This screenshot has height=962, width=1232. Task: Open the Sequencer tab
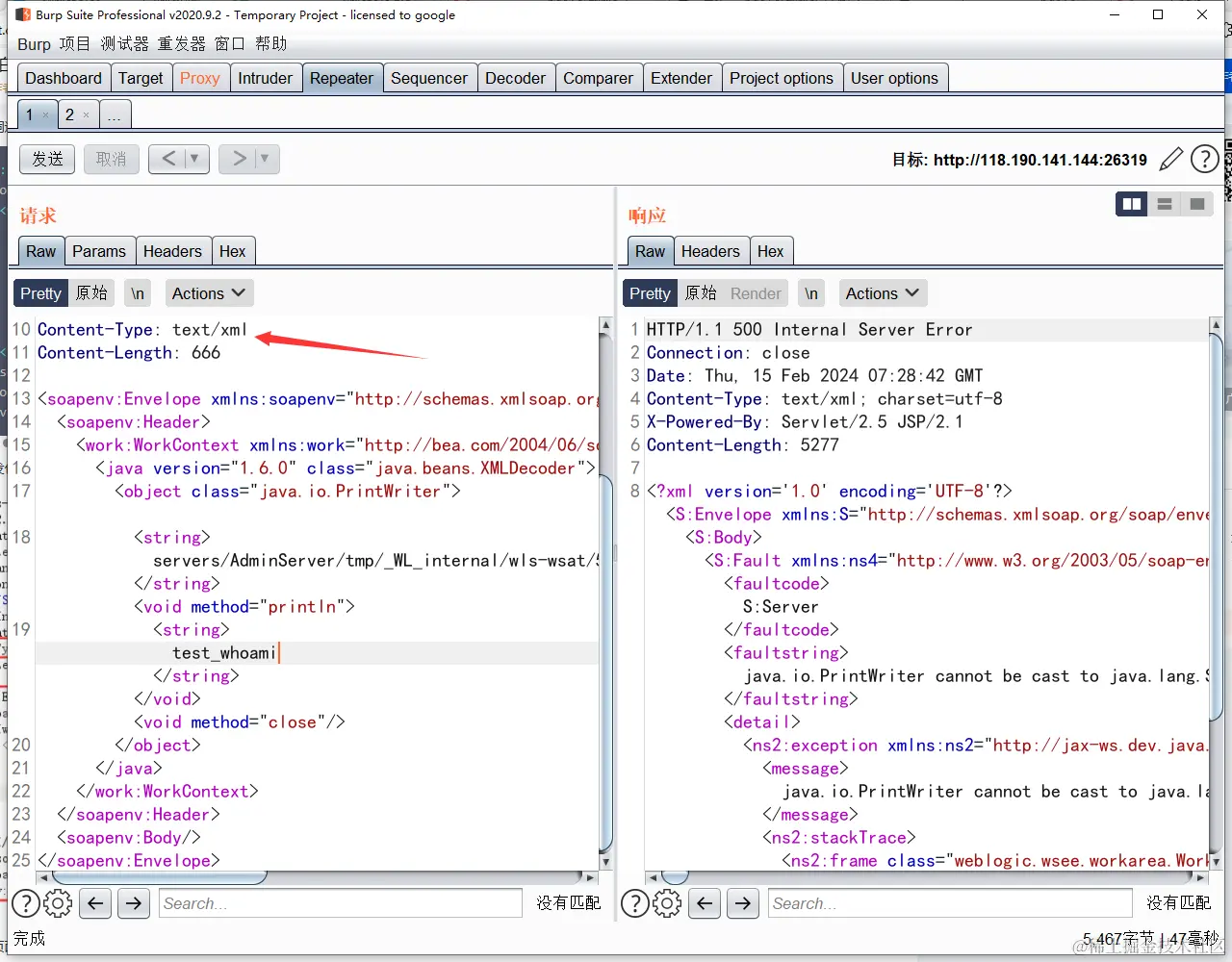pos(428,78)
